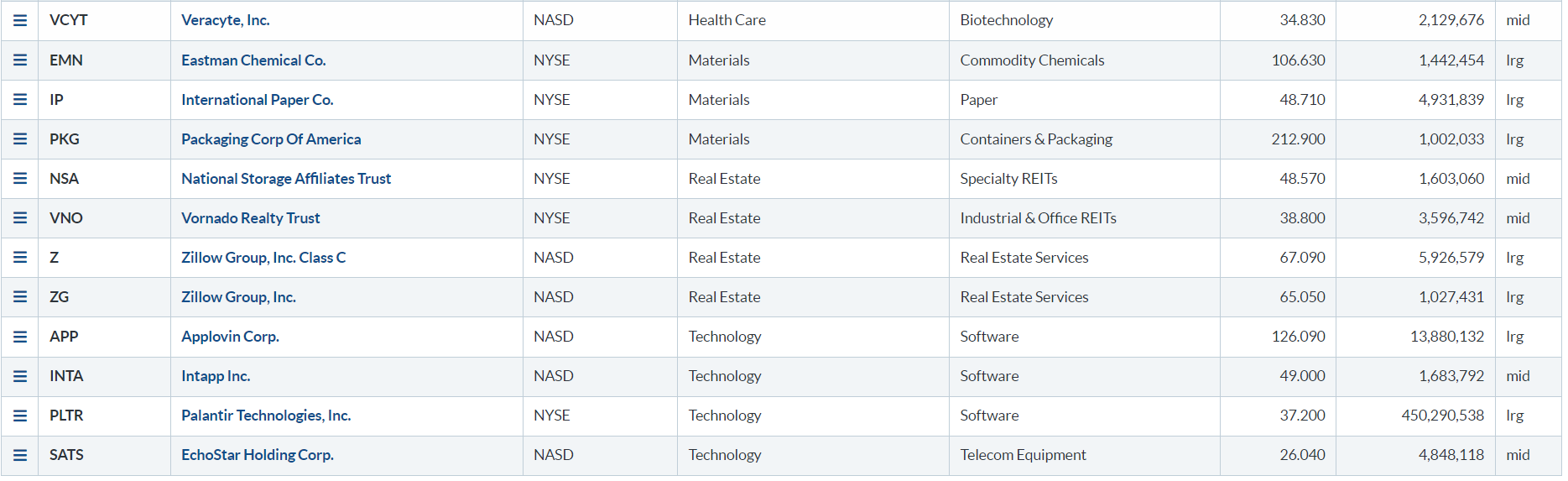Click the Applovin Corp. link
The image size is (1568, 481).
click(x=230, y=337)
